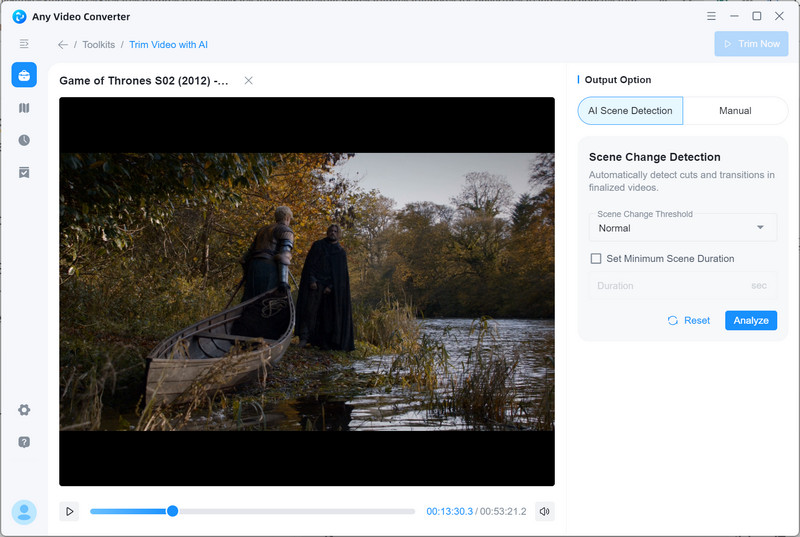Viewport: 800px width, 537px height.
Task: Navigate to Toolkits breadcrumb
Action: [98, 45]
